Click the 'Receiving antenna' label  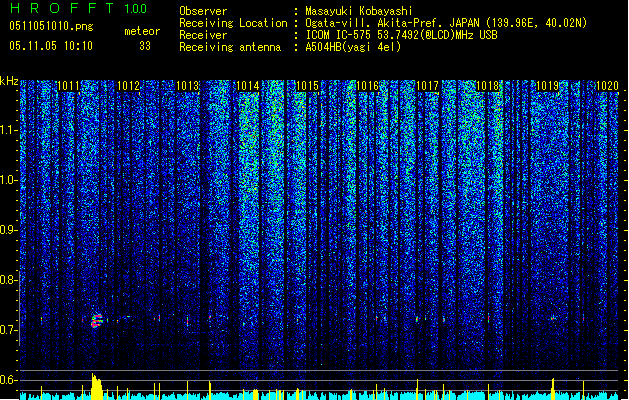coord(230,47)
